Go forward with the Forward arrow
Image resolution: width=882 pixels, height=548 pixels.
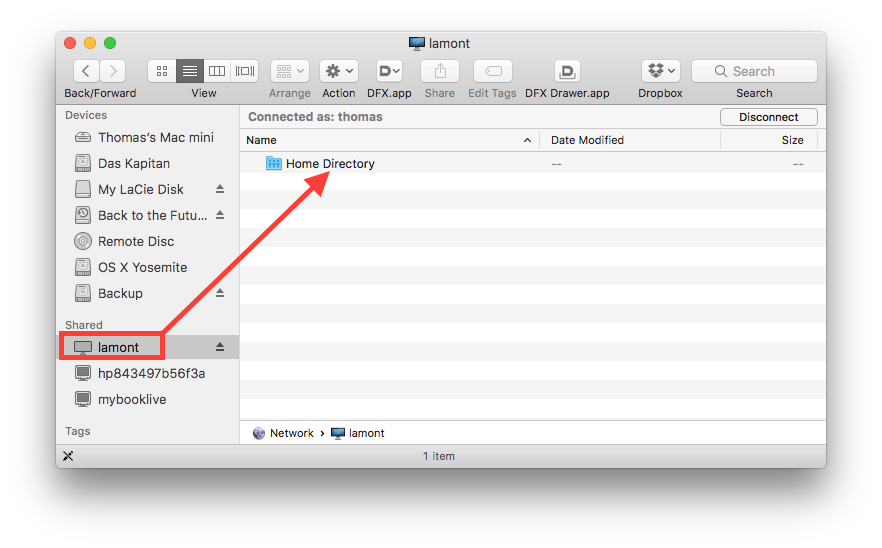[113, 71]
